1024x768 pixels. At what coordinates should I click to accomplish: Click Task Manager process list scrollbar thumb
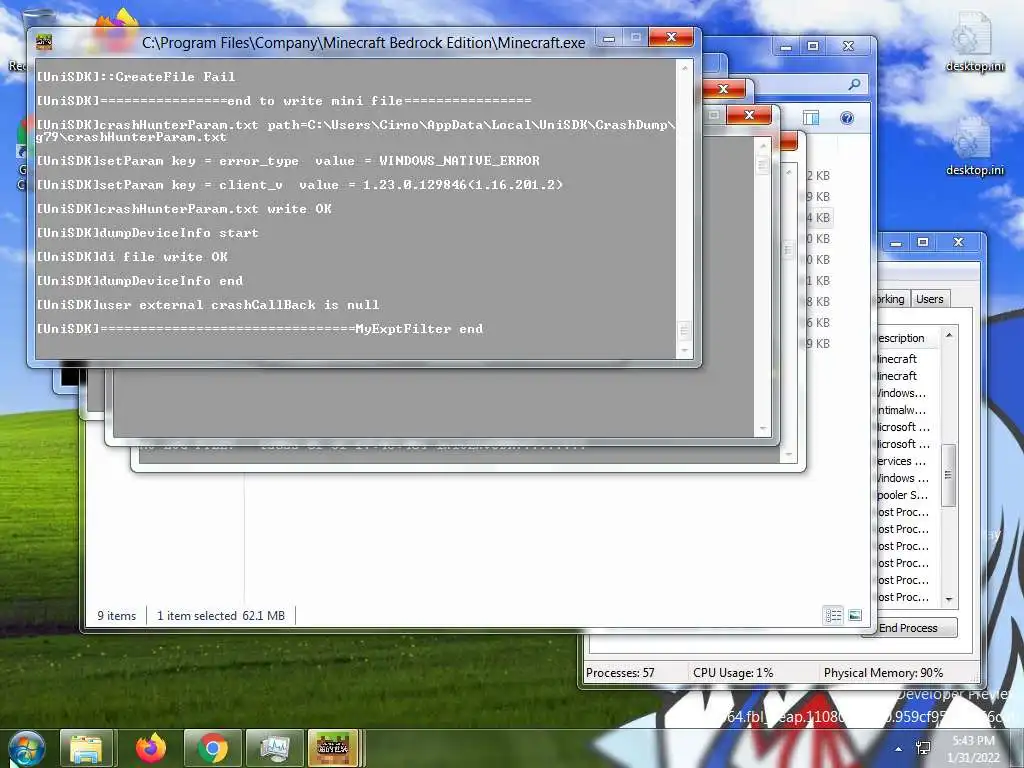[x=950, y=475]
